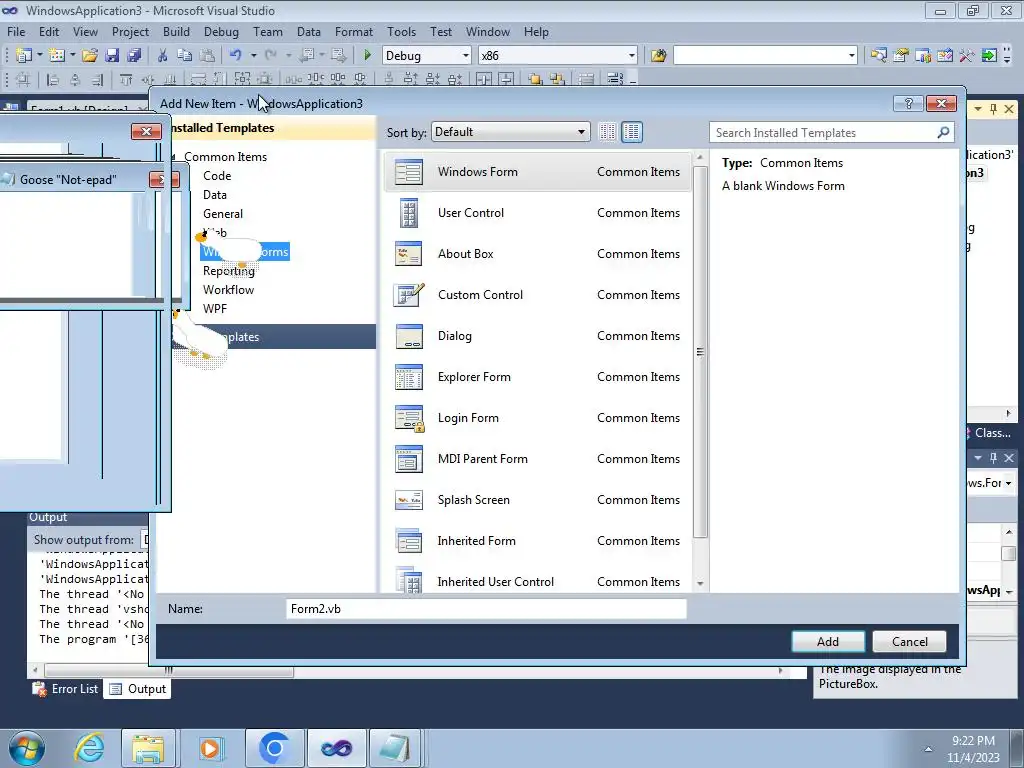Click the Undo arrow icon
1024x768 pixels.
[x=236, y=56]
